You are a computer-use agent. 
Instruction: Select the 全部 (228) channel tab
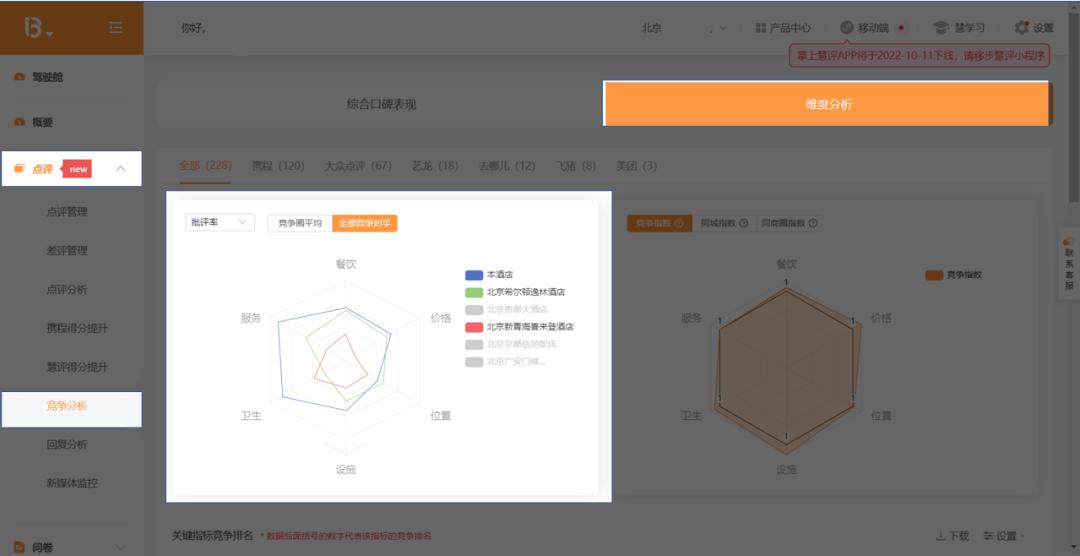coord(205,166)
